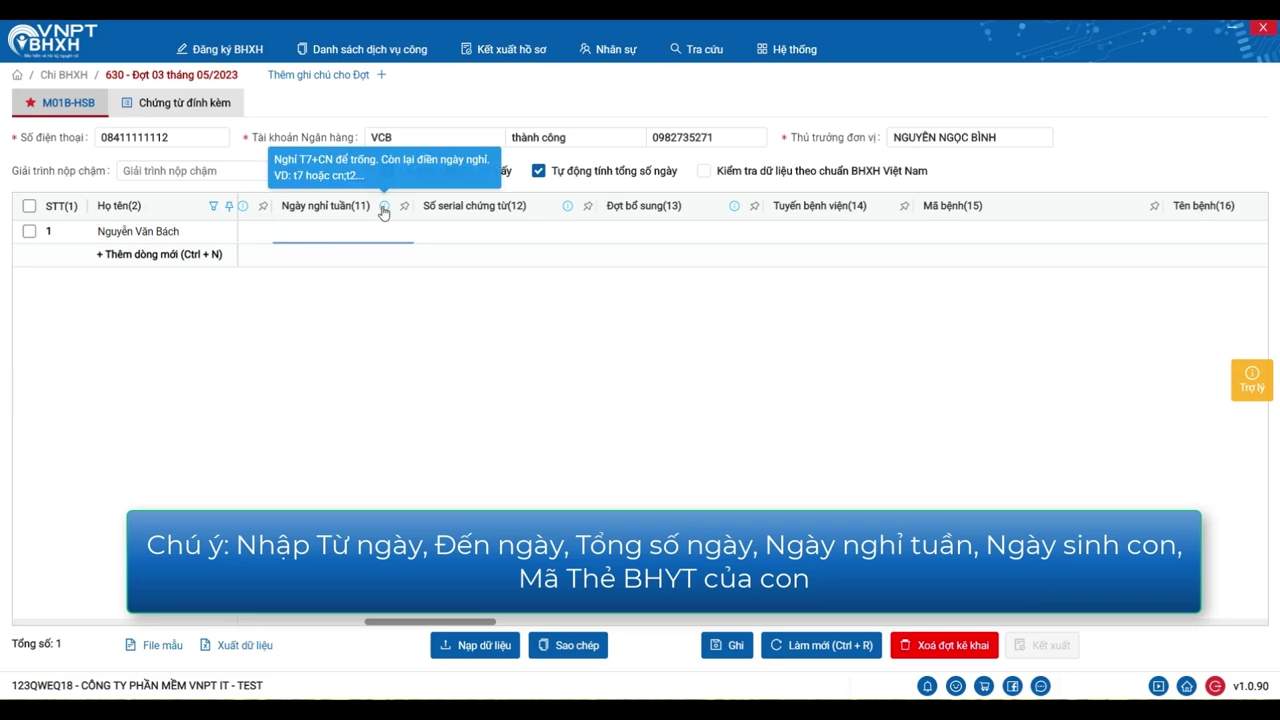Pin the Mã bệnh(15) column
1280x720 pixels.
[1154, 206]
